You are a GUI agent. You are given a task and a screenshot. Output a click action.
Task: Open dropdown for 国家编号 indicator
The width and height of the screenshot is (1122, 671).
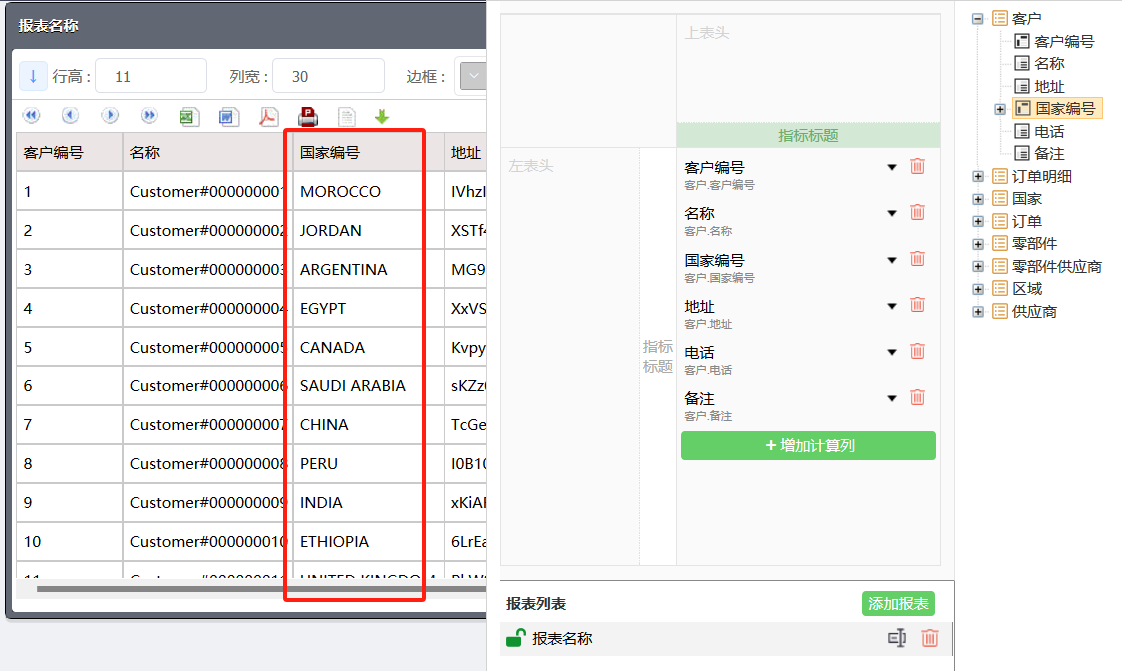click(x=892, y=260)
